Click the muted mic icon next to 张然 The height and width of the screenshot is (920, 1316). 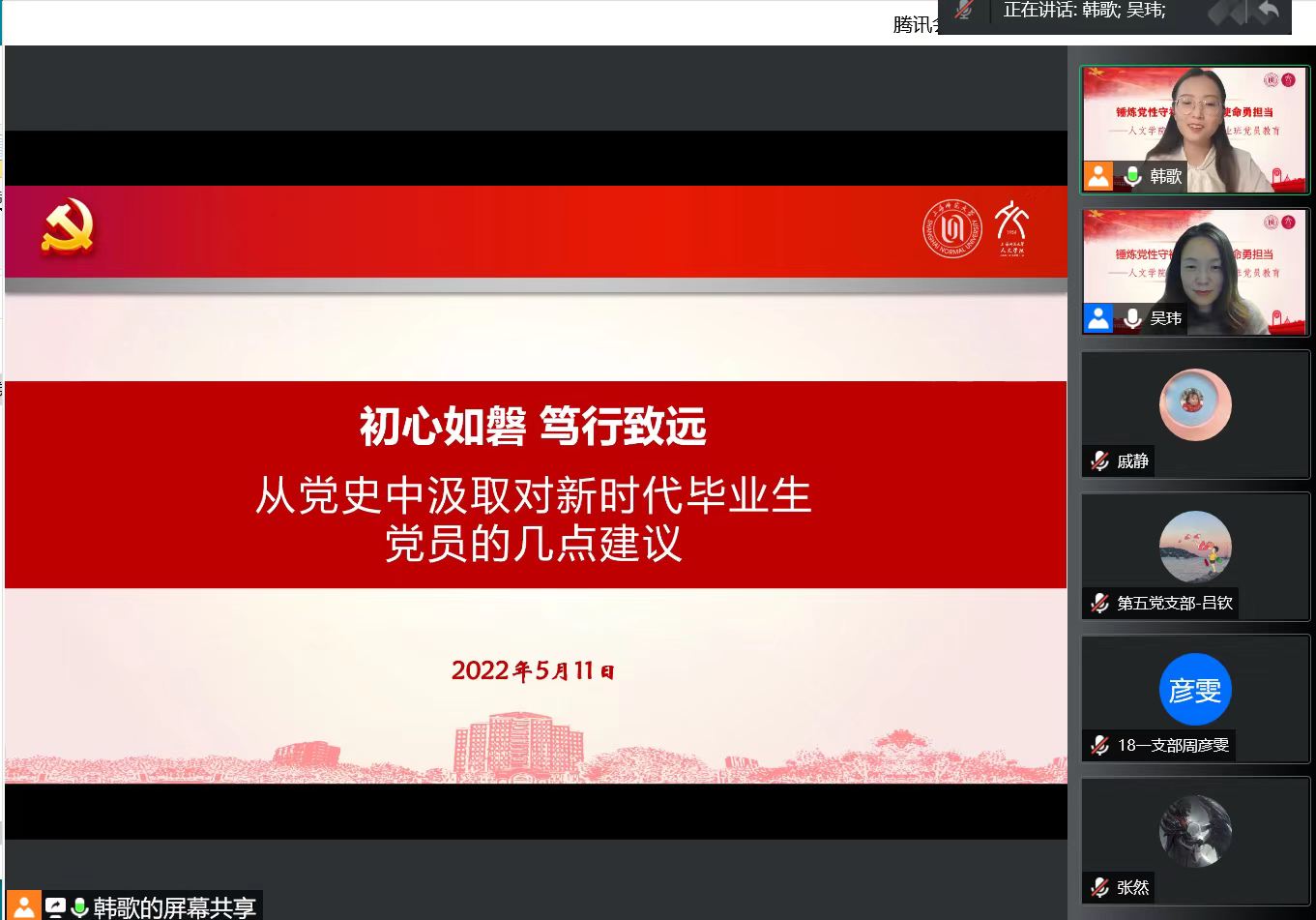point(1099,888)
